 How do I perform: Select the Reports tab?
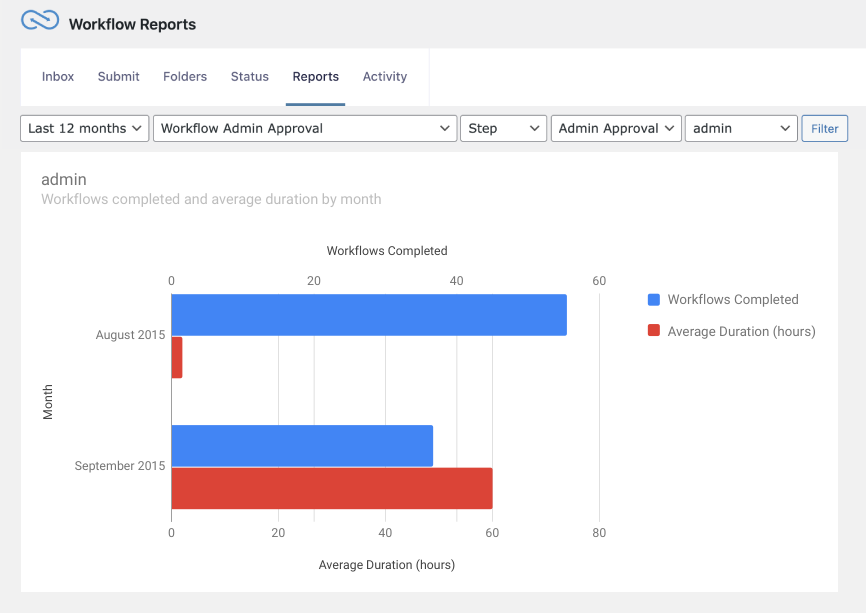(x=315, y=77)
